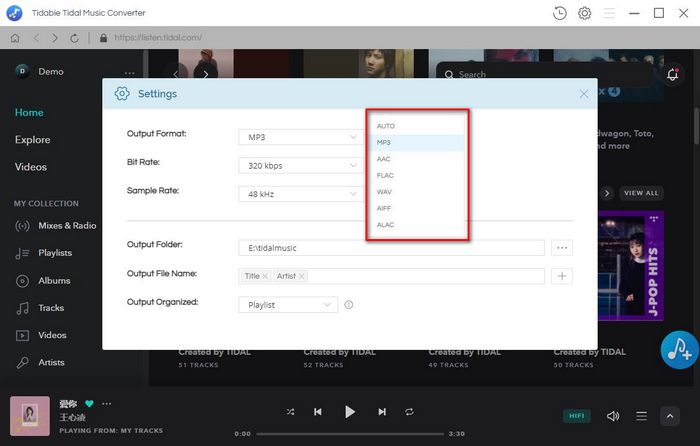Play the current track
This screenshot has height=446, width=700.
[x=350, y=412]
